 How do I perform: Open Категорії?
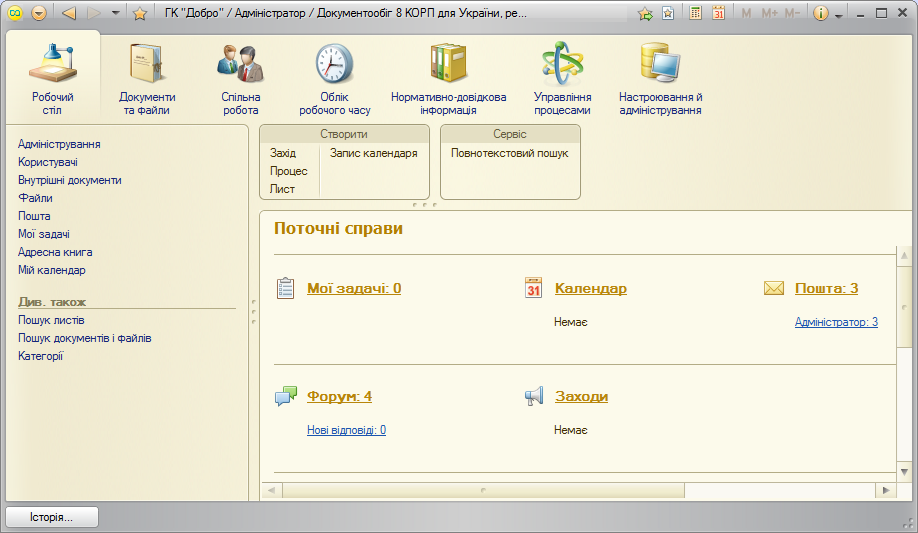(x=40, y=356)
